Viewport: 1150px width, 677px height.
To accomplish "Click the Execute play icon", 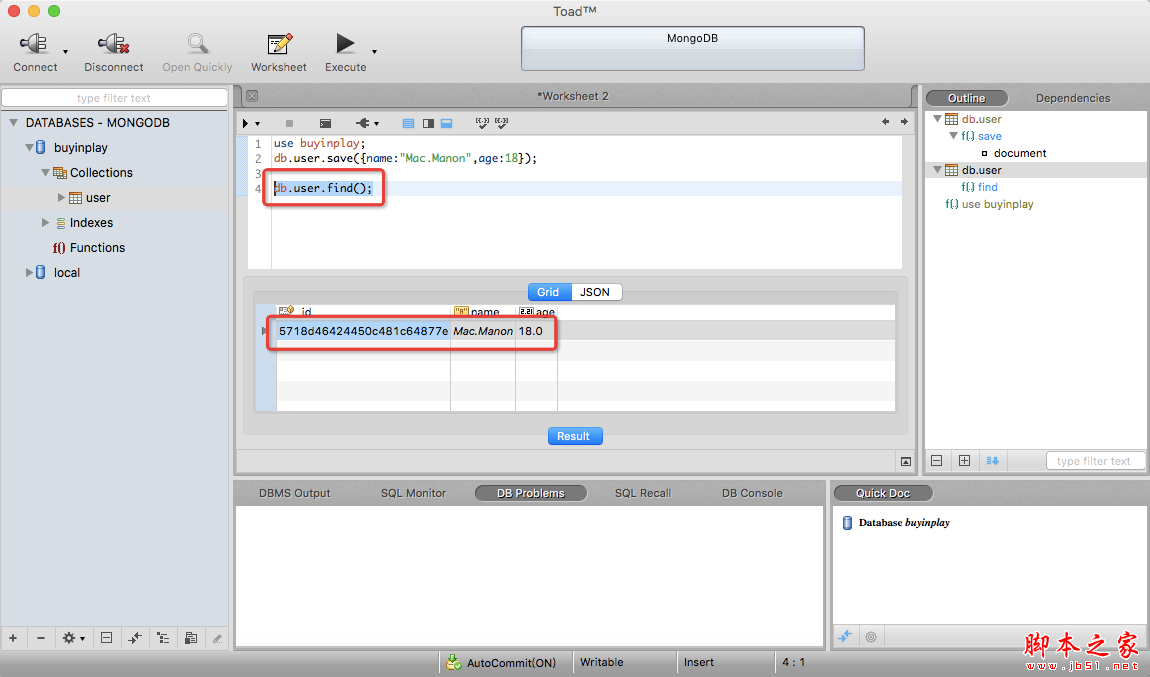I will (x=345, y=44).
